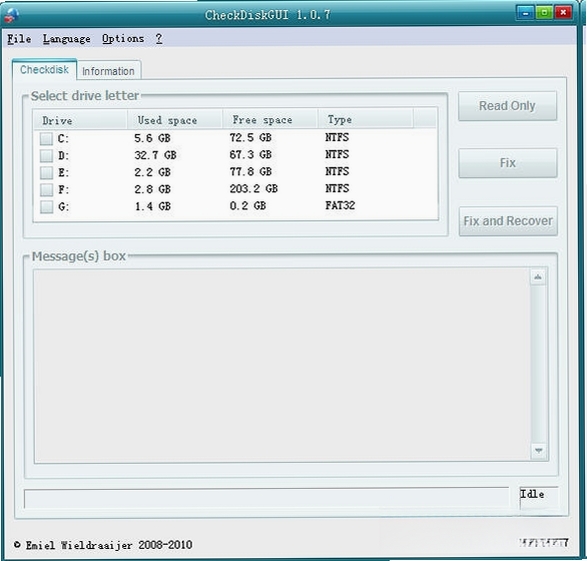Screen dimensions: 587x561
Task: Click the message box scroll down arrow
Action: click(538, 450)
